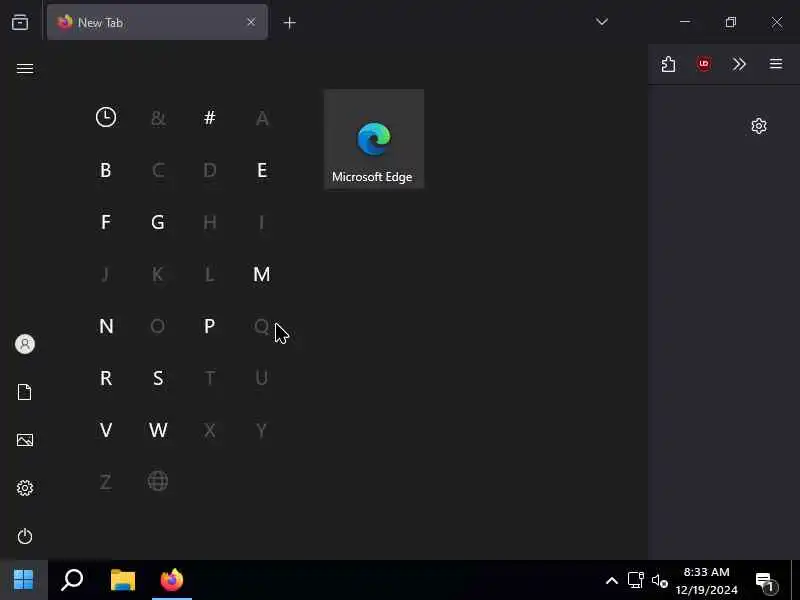
Task: Expand the Start menu hamburger button
Action: click(25, 68)
